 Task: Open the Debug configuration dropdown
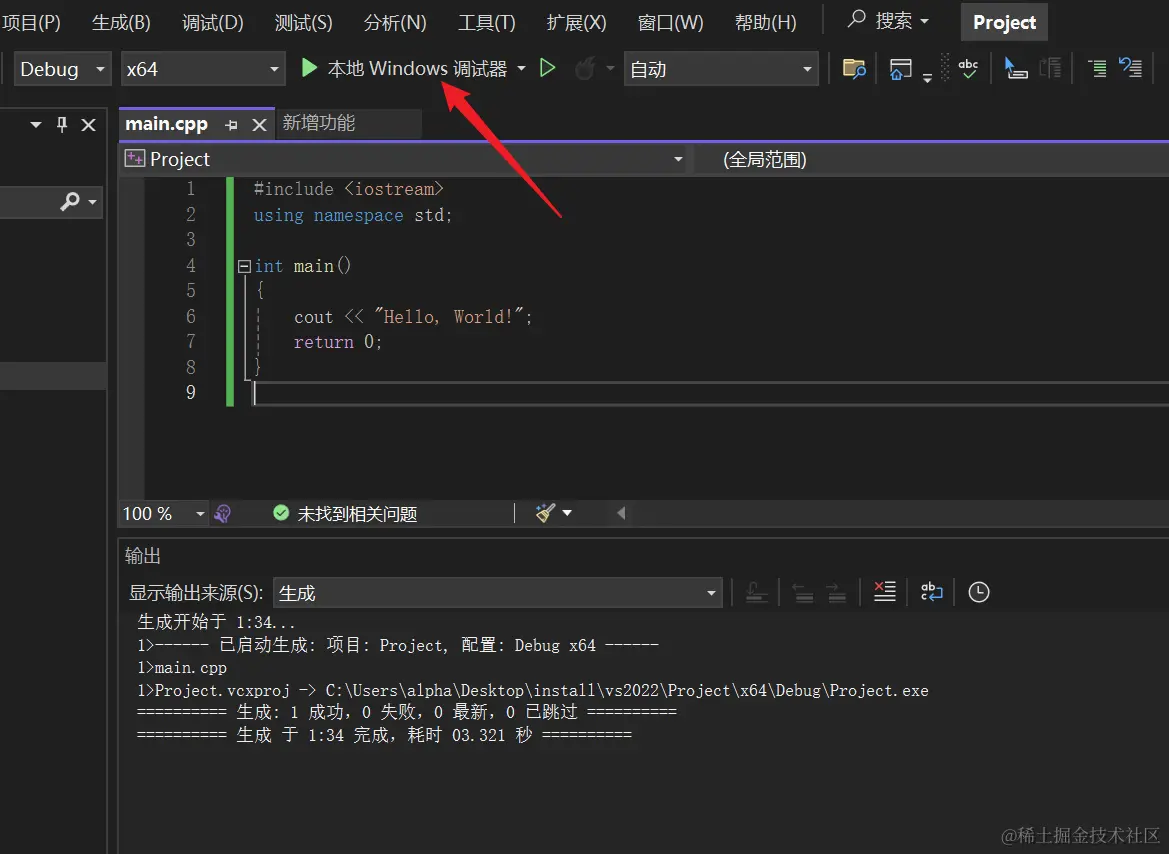click(x=63, y=69)
